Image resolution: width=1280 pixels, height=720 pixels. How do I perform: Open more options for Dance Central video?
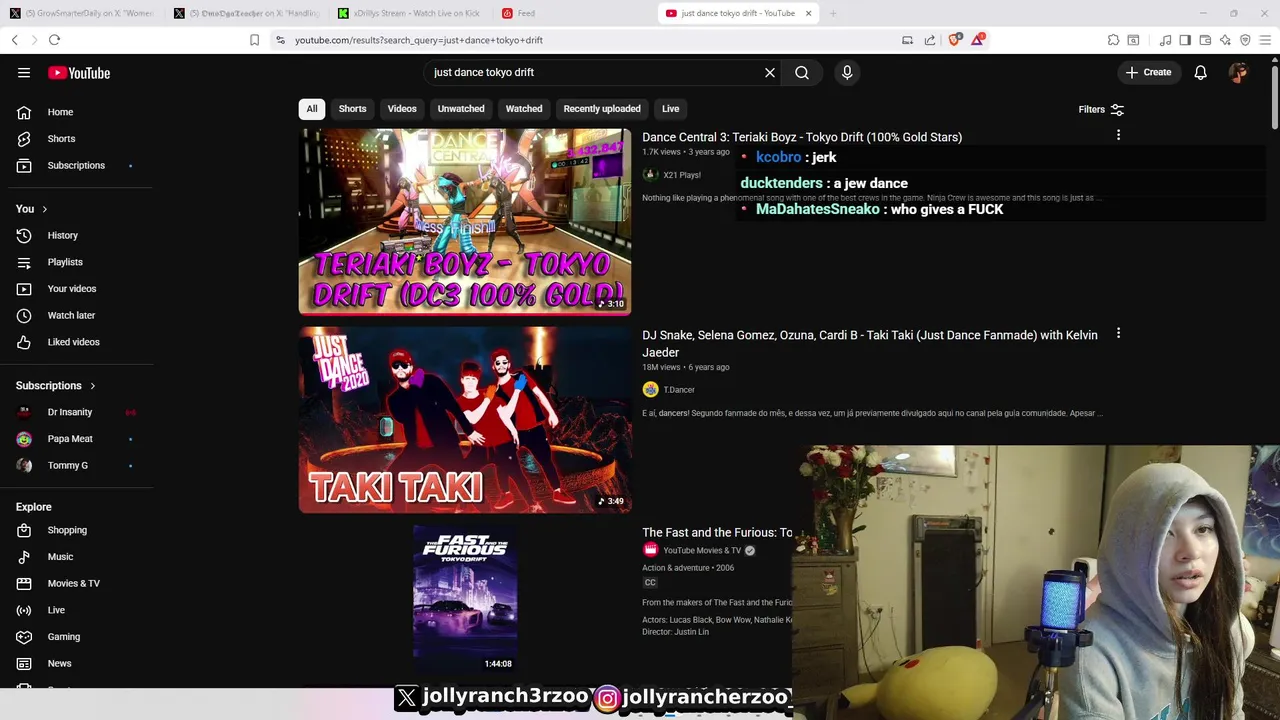point(1118,135)
